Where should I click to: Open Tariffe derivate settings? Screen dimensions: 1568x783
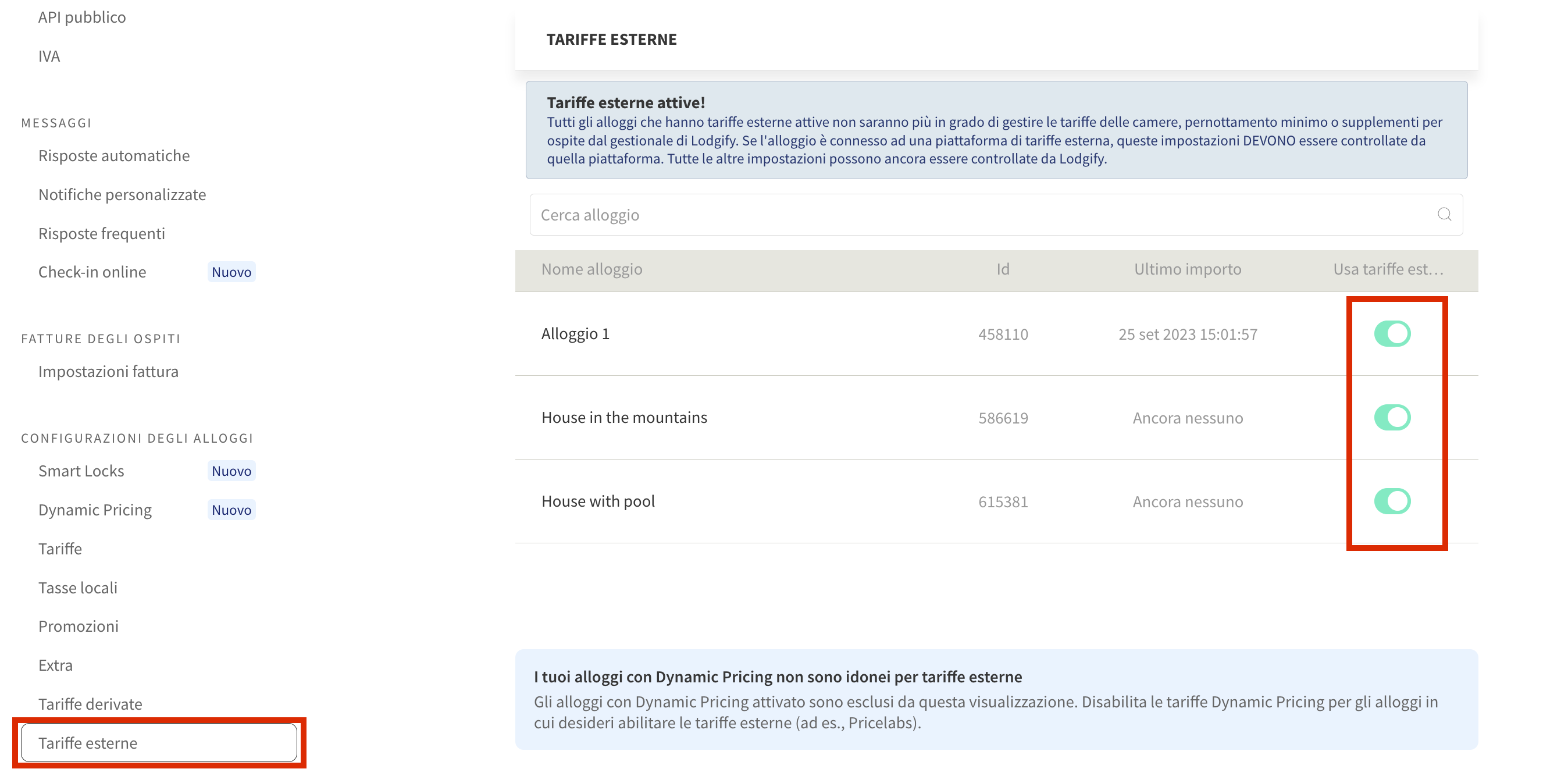click(x=90, y=704)
